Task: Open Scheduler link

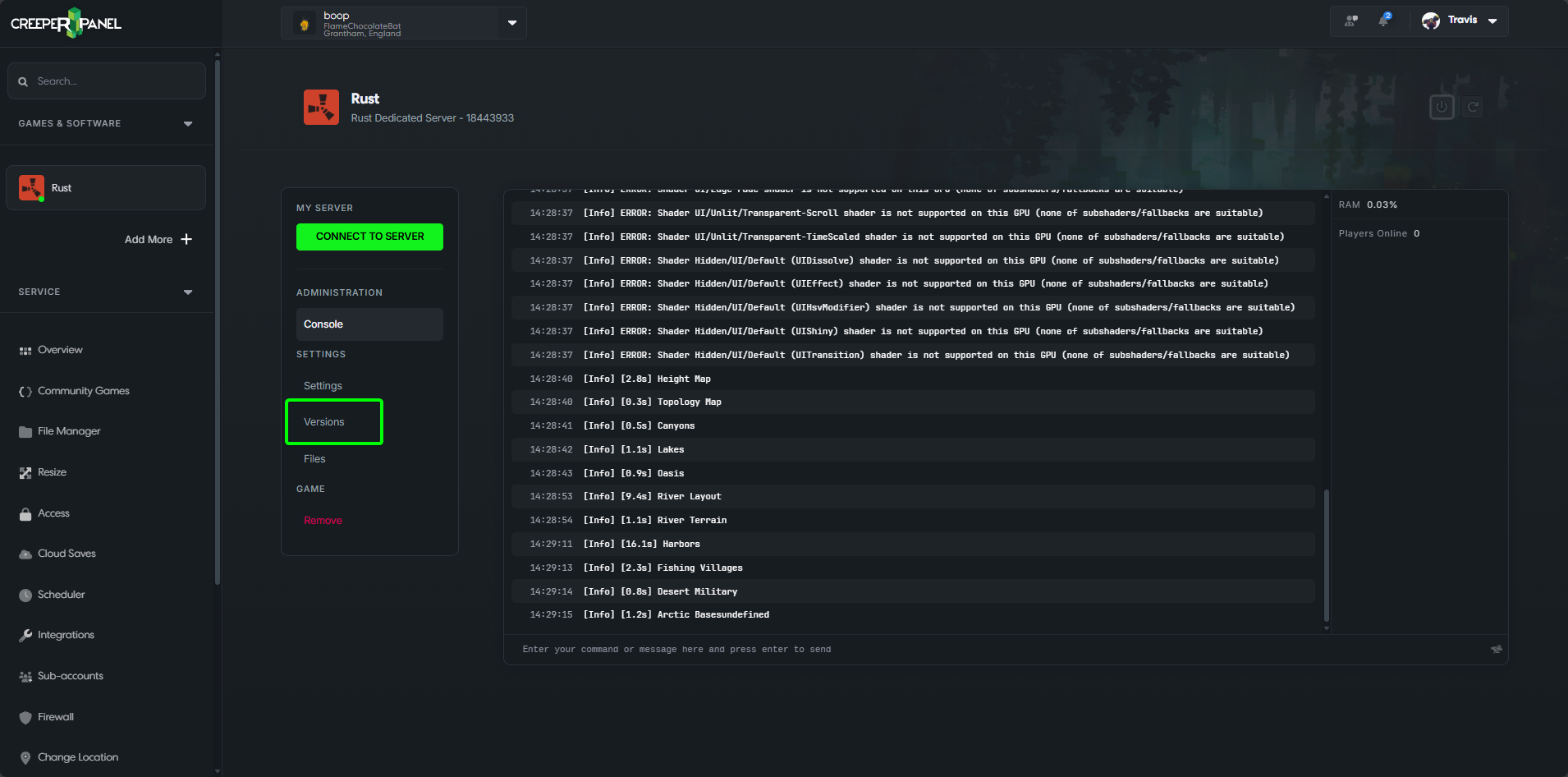Action: [61, 595]
